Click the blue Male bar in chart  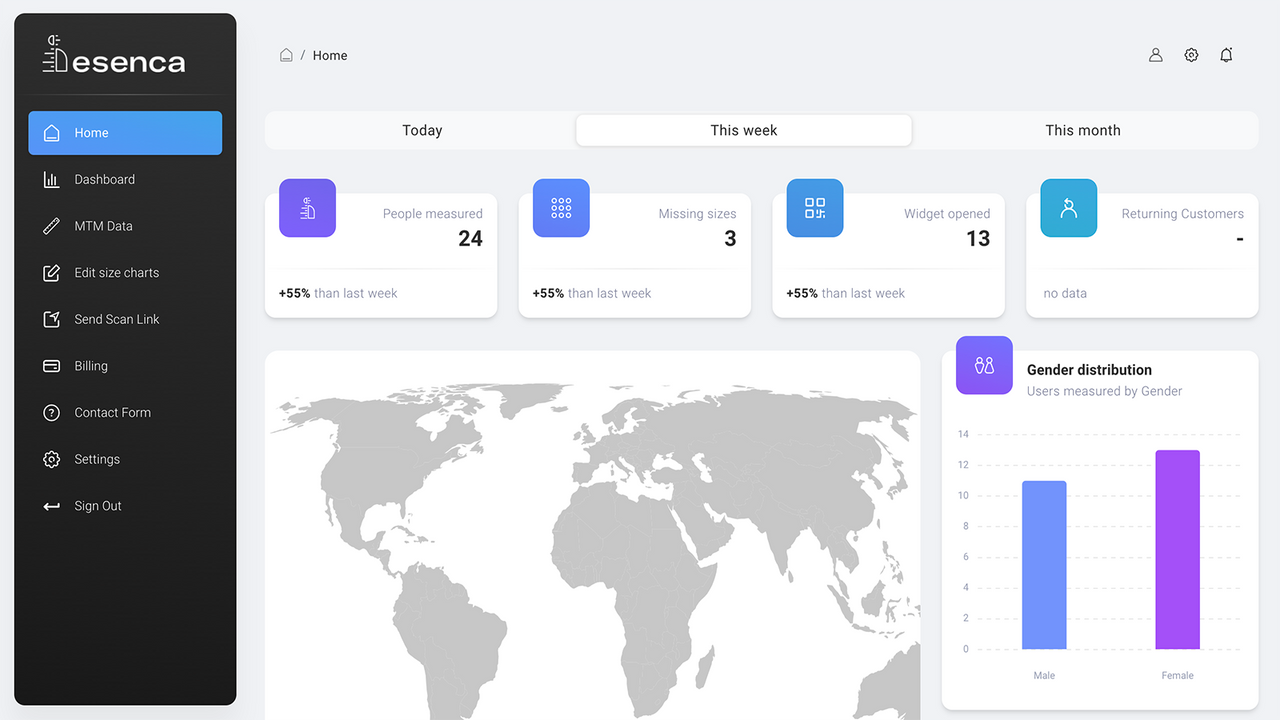(1044, 565)
